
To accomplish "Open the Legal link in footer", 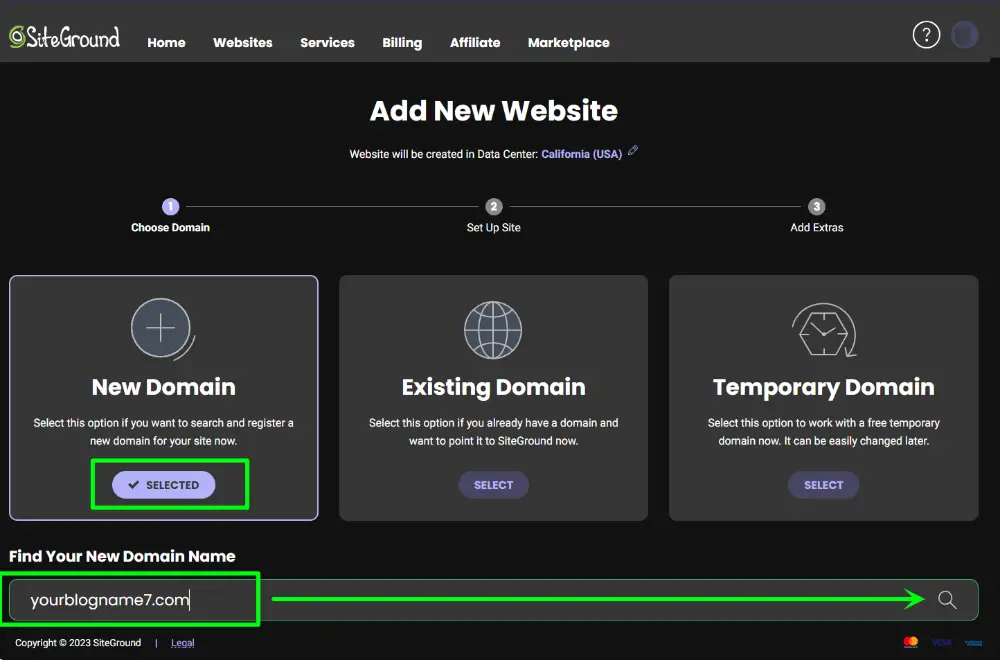I will tap(183, 643).
